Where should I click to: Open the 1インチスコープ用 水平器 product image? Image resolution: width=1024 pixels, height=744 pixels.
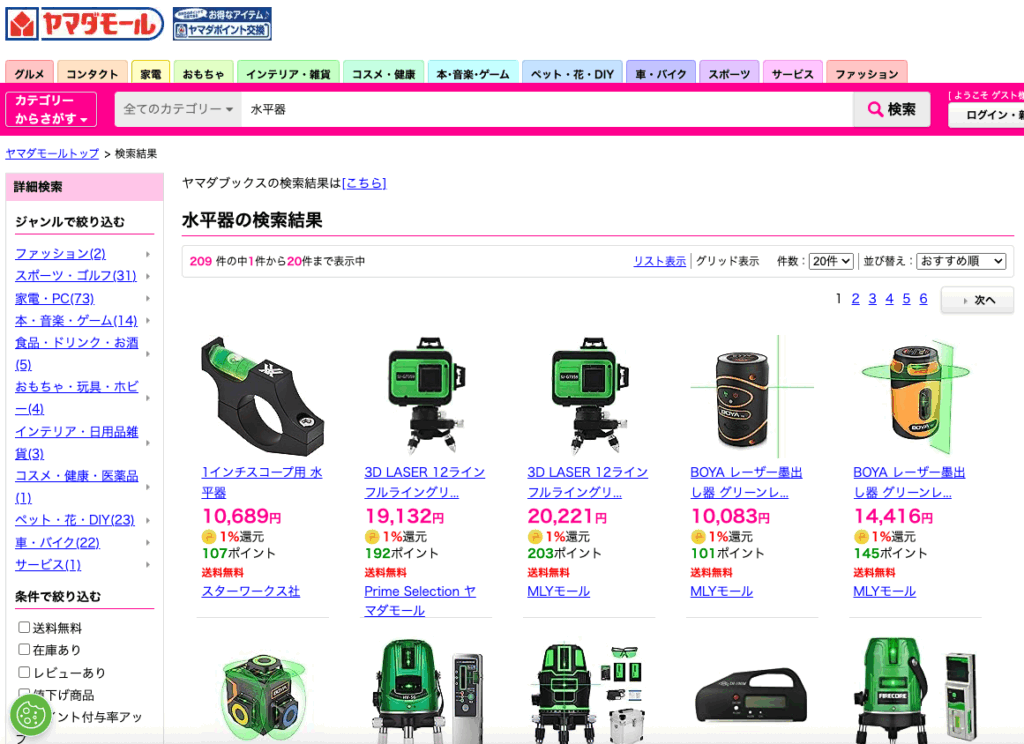(x=263, y=396)
